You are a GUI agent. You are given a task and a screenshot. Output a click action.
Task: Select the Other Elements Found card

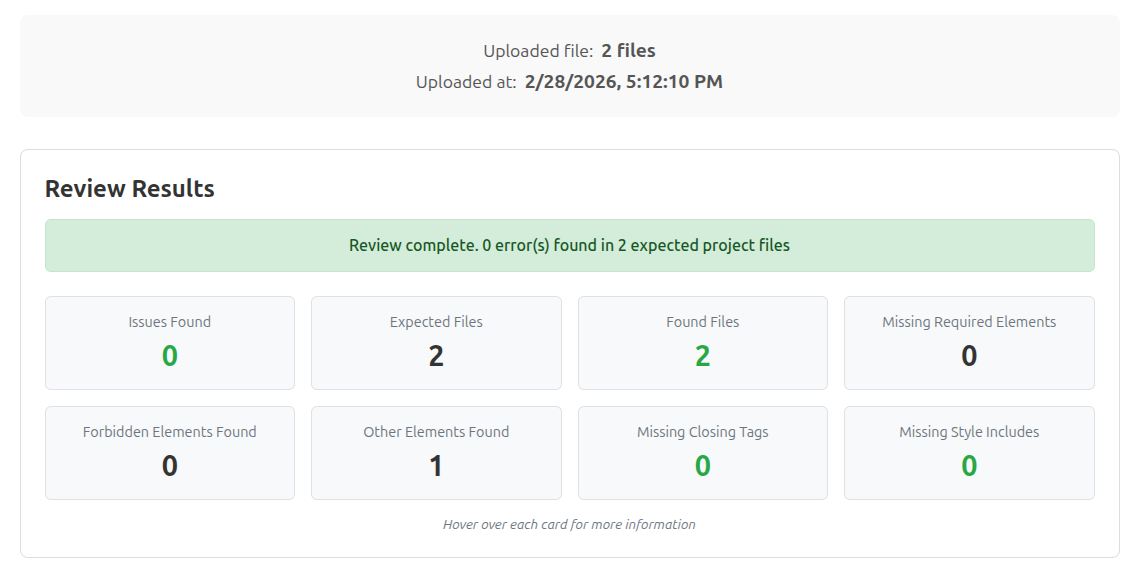click(436, 452)
